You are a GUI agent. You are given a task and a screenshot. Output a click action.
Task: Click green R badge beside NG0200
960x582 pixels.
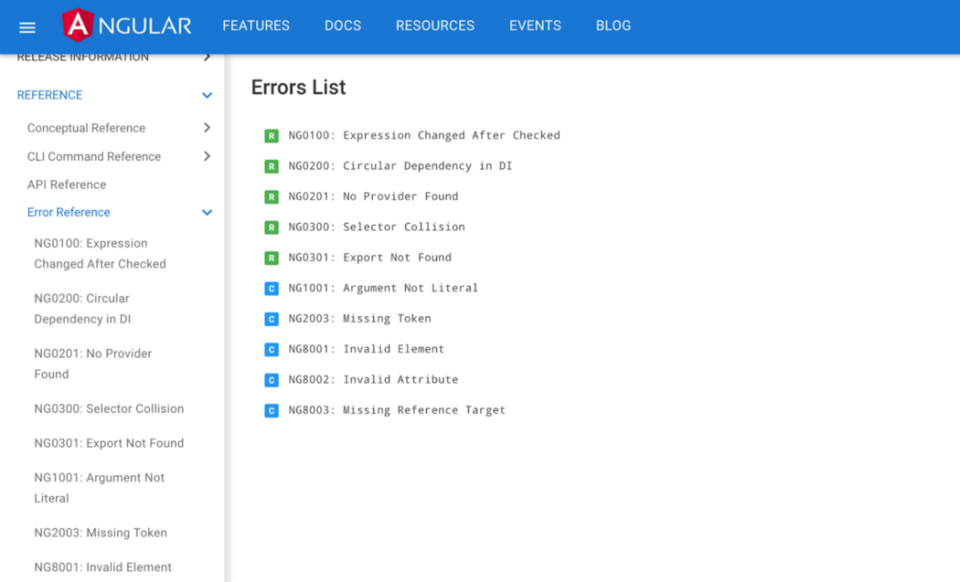tap(271, 166)
